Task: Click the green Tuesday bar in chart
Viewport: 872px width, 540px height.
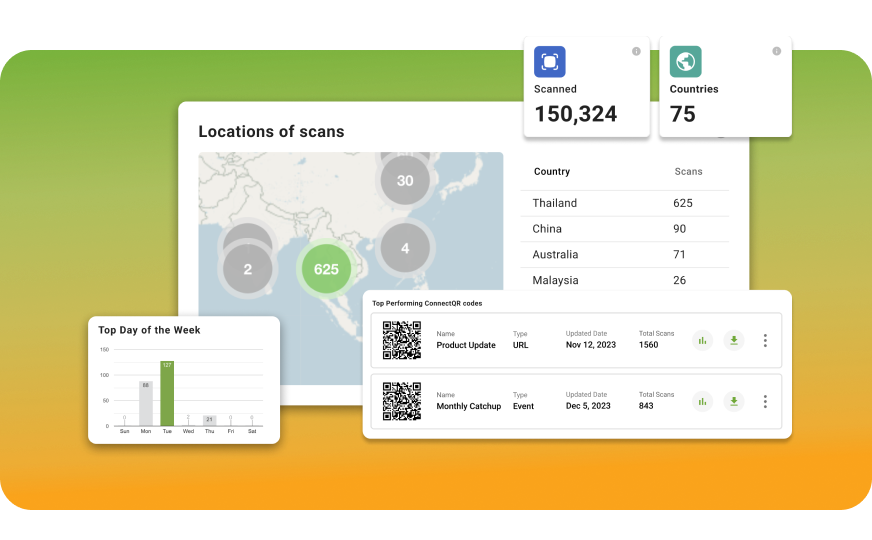Action: (x=167, y=393)
